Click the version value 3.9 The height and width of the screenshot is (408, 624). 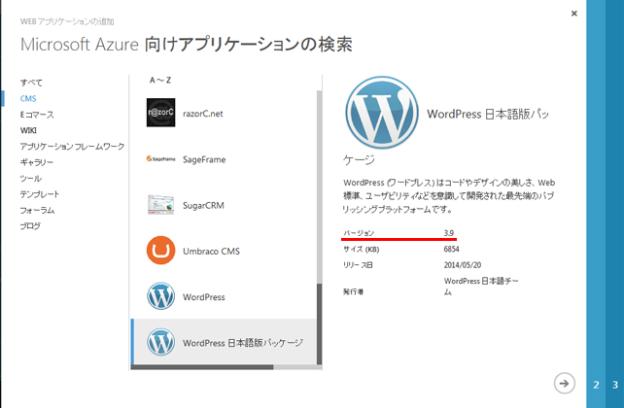[x=449, y=233]
